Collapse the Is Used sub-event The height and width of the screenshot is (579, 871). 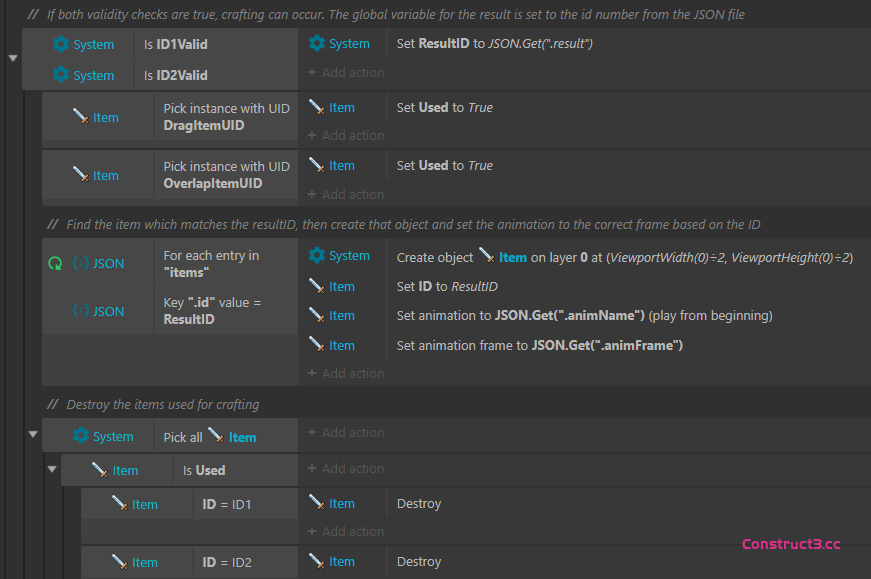click(52, 469)
